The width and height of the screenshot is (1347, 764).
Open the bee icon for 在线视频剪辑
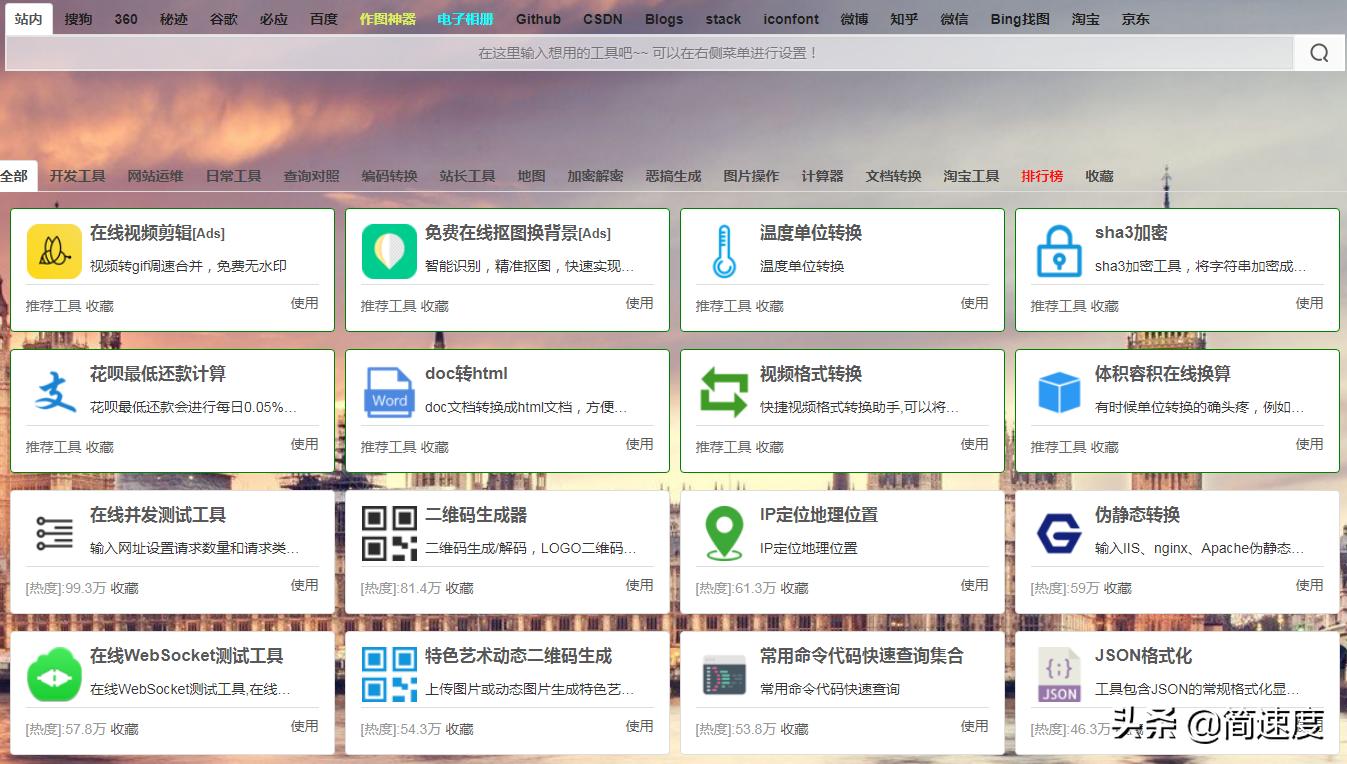tap(54, 252)
